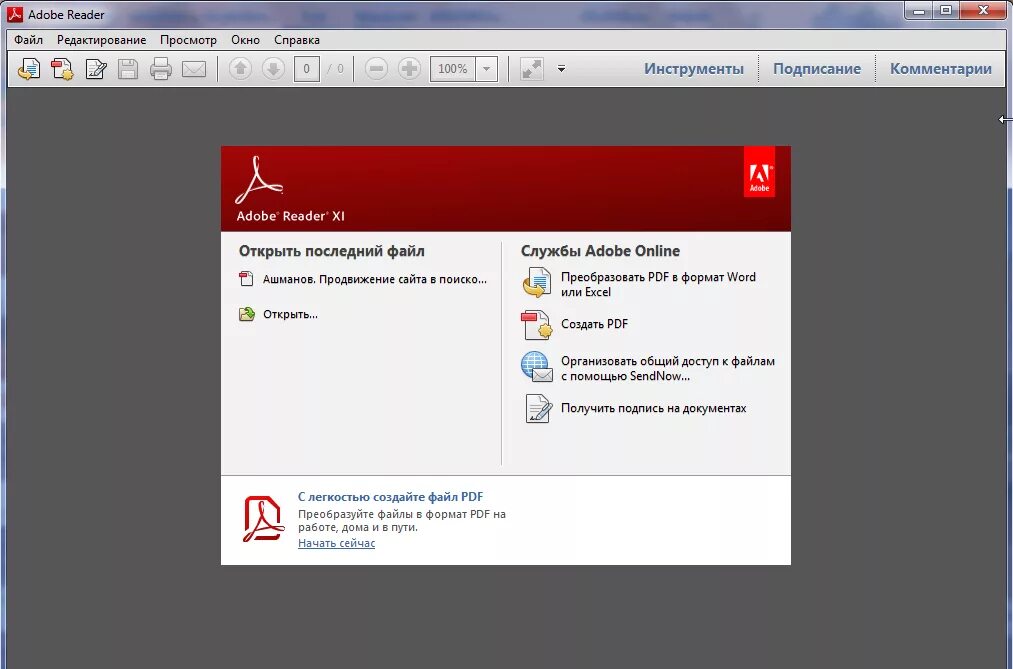Click the Adobe logo in welcome header
The height and width of the screenshot is (669, 1013).
pos(759,172)
